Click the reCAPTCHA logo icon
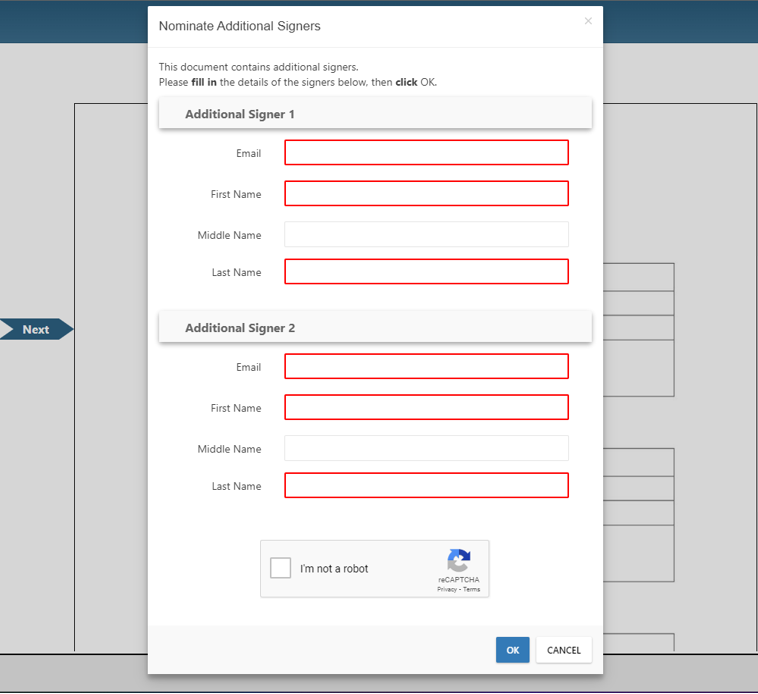This screenshot has width=758, height=694. pos(459,561)
